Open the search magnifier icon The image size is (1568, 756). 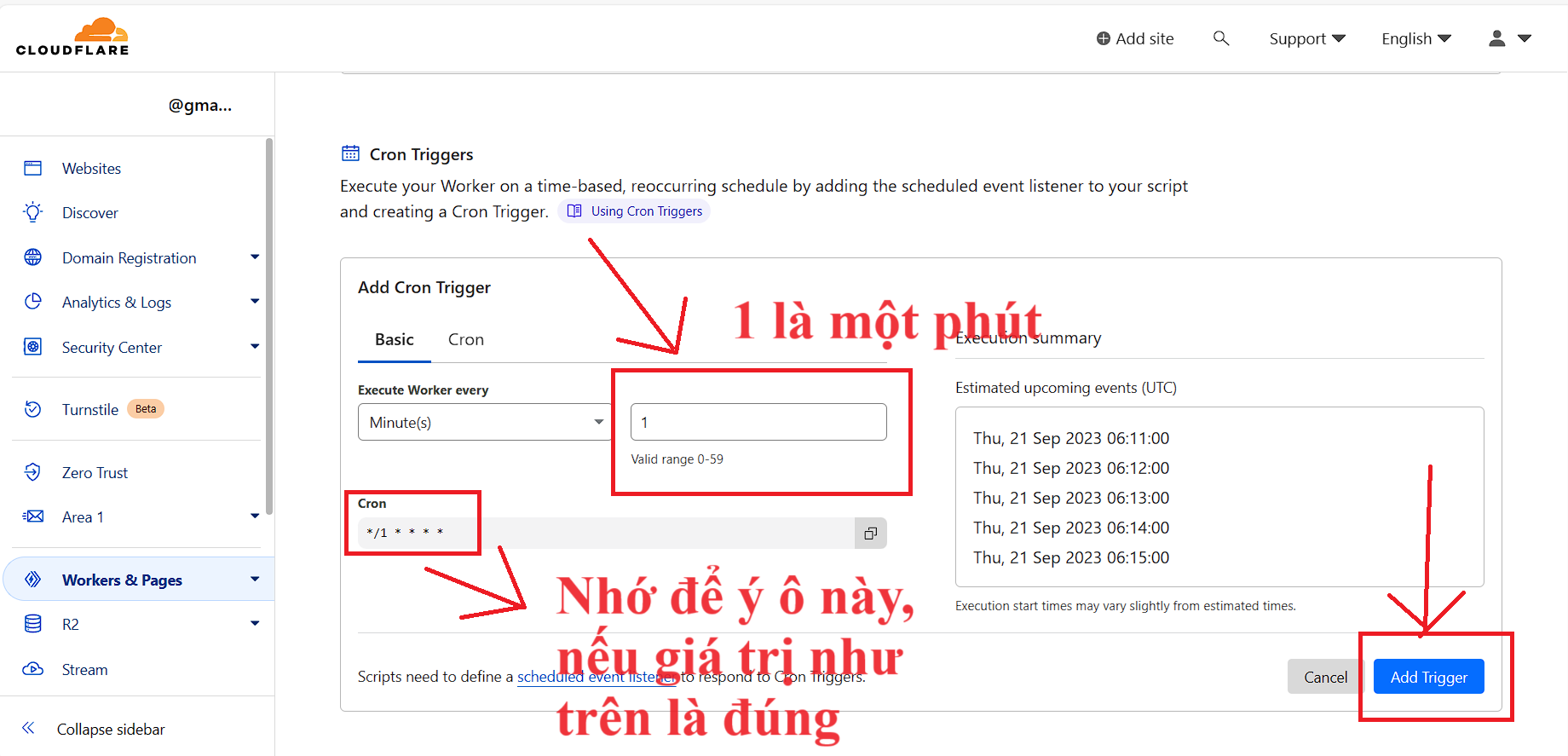[x=1221, y=38]
